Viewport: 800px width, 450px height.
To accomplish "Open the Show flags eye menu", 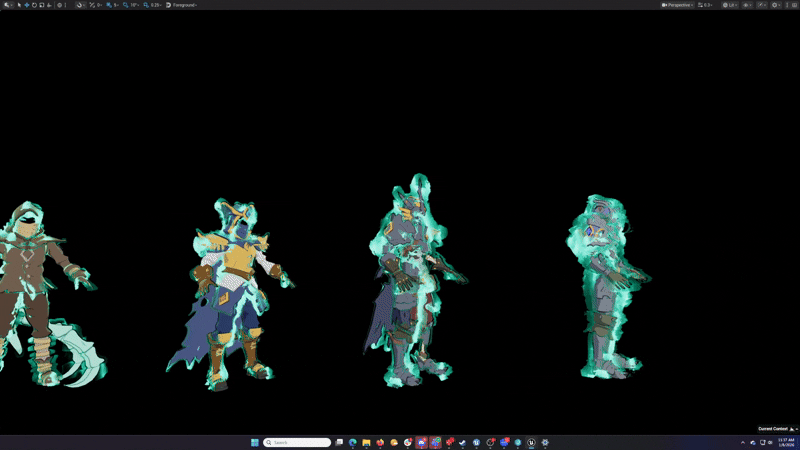I will pyautogui.click(x=747, y=5).
